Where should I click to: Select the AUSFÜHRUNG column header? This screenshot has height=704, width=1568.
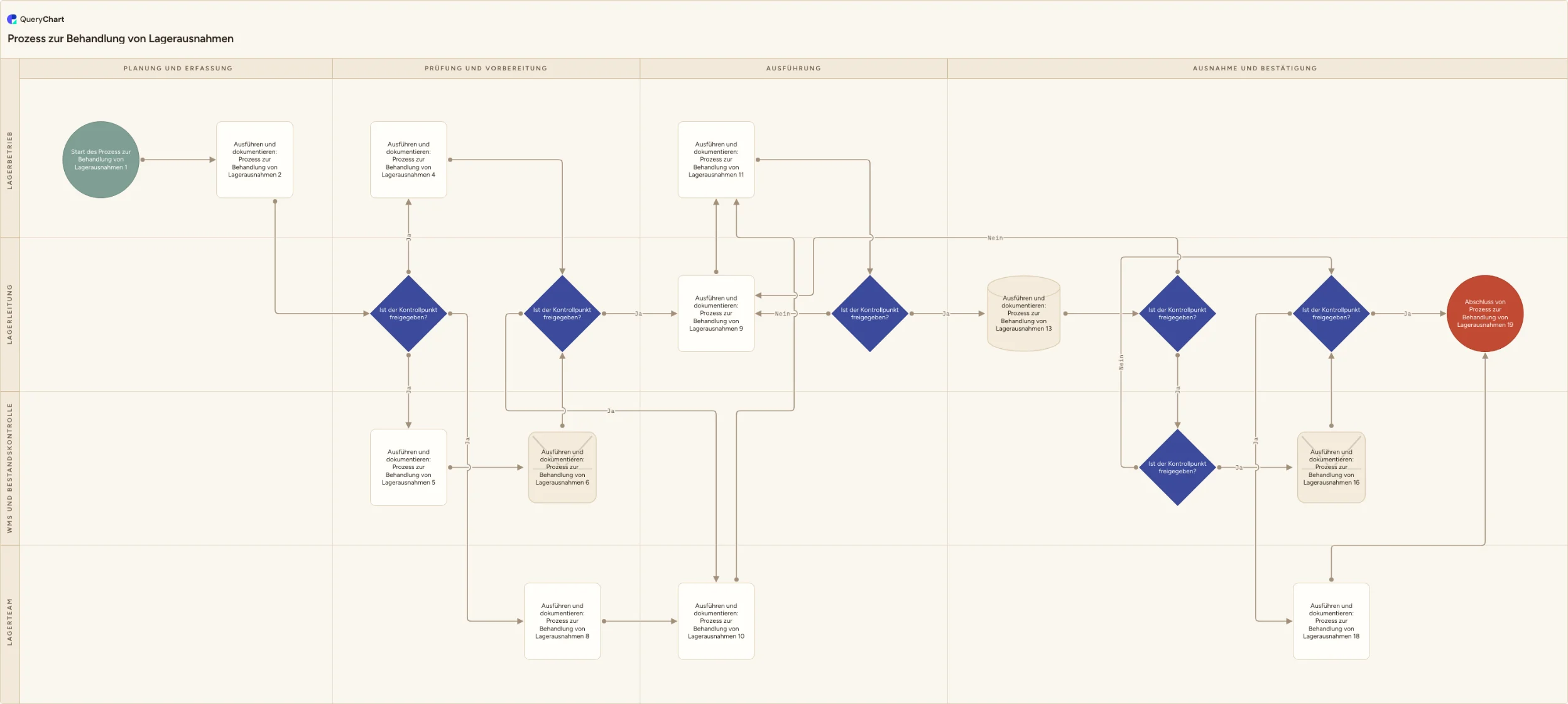(793, 69)
